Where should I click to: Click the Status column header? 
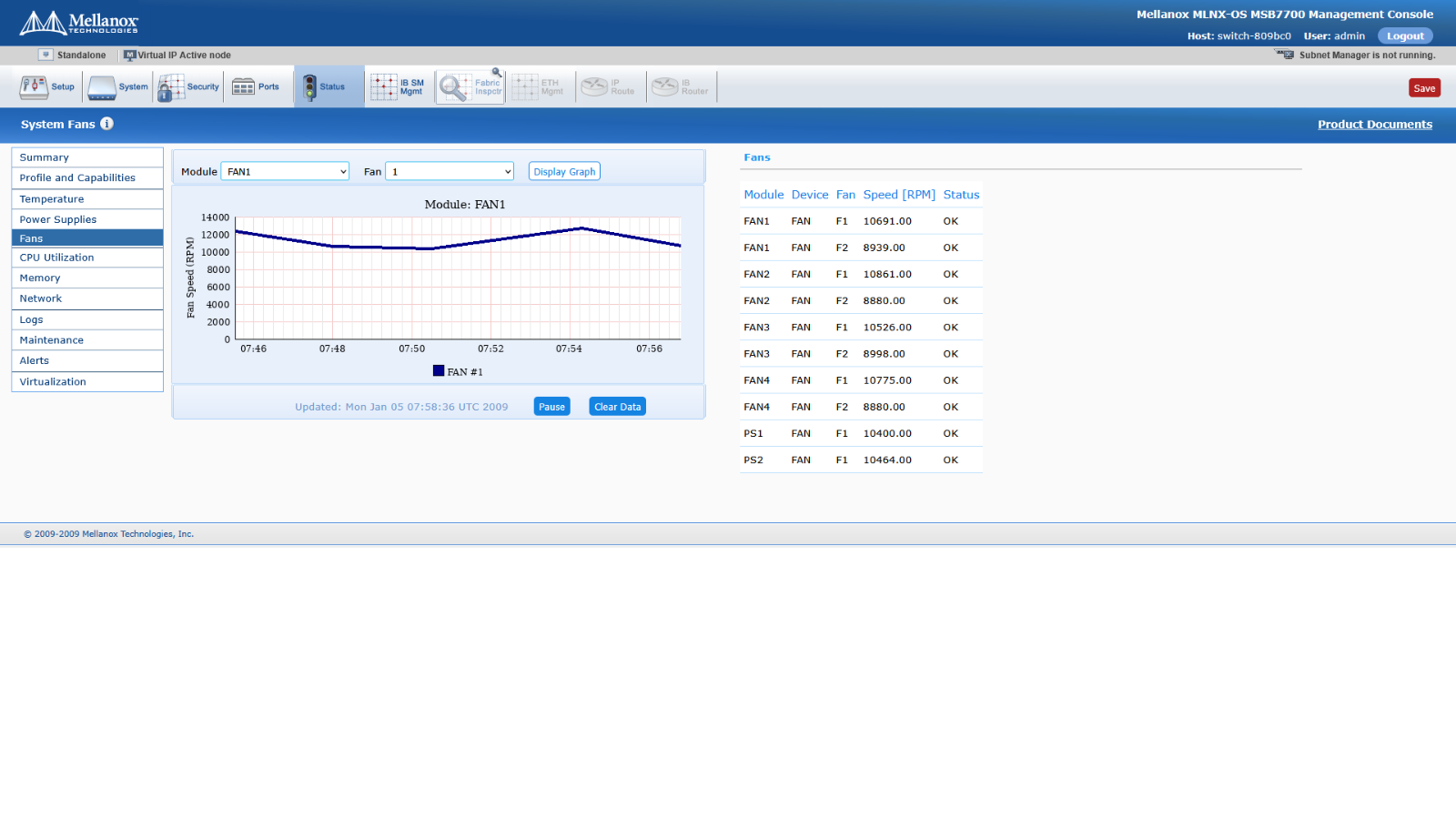(x=961, y=195)
